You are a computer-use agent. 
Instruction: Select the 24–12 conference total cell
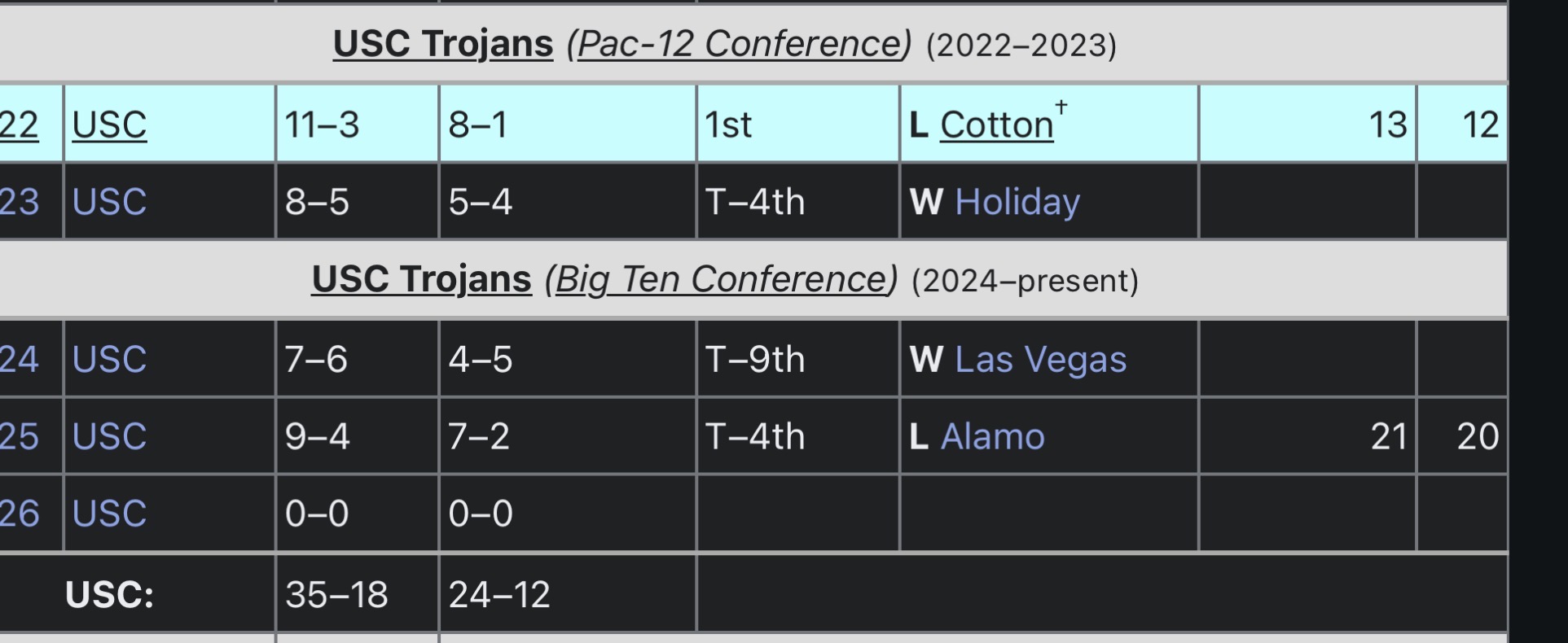click(567, 593)
